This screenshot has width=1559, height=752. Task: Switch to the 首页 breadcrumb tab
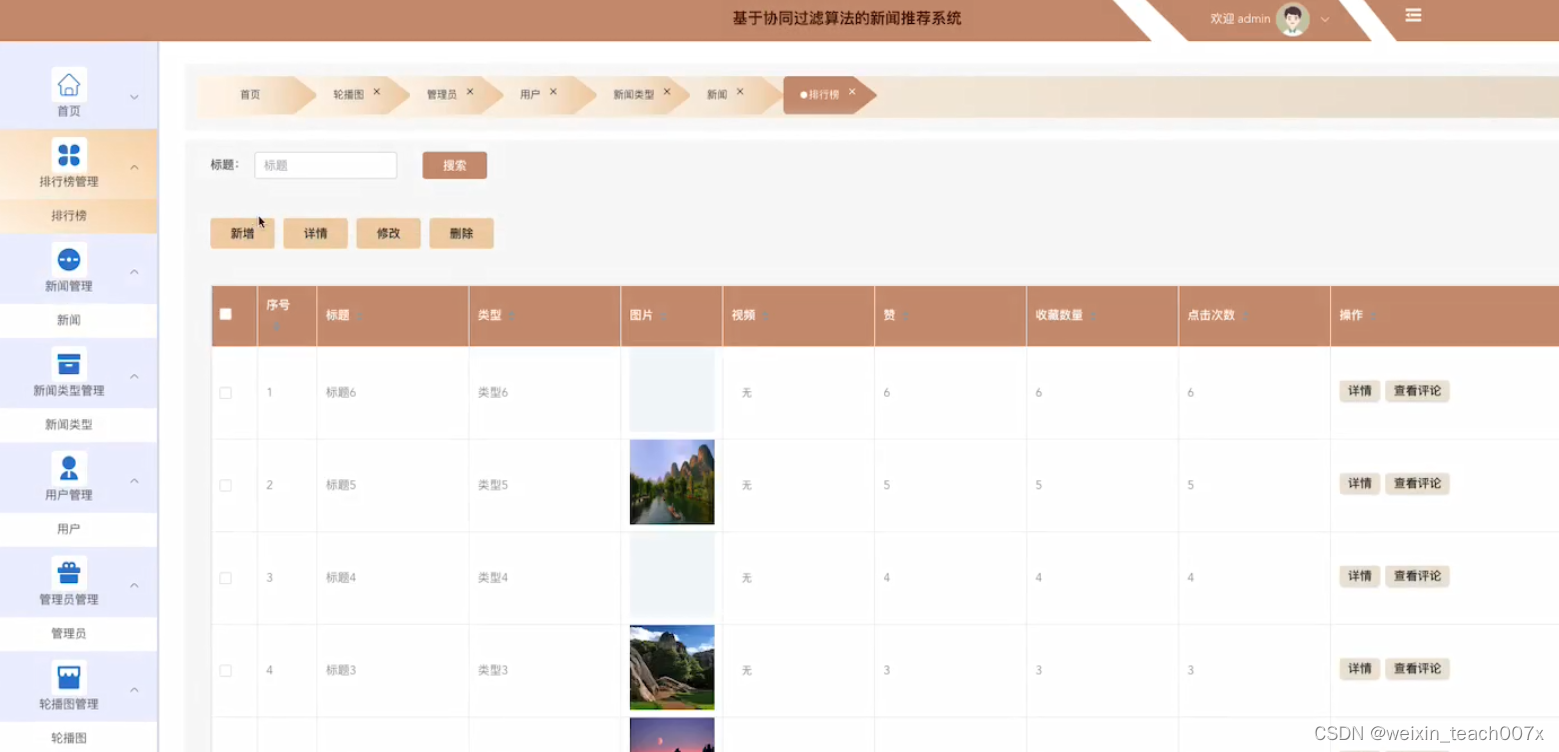pos(250,95)
